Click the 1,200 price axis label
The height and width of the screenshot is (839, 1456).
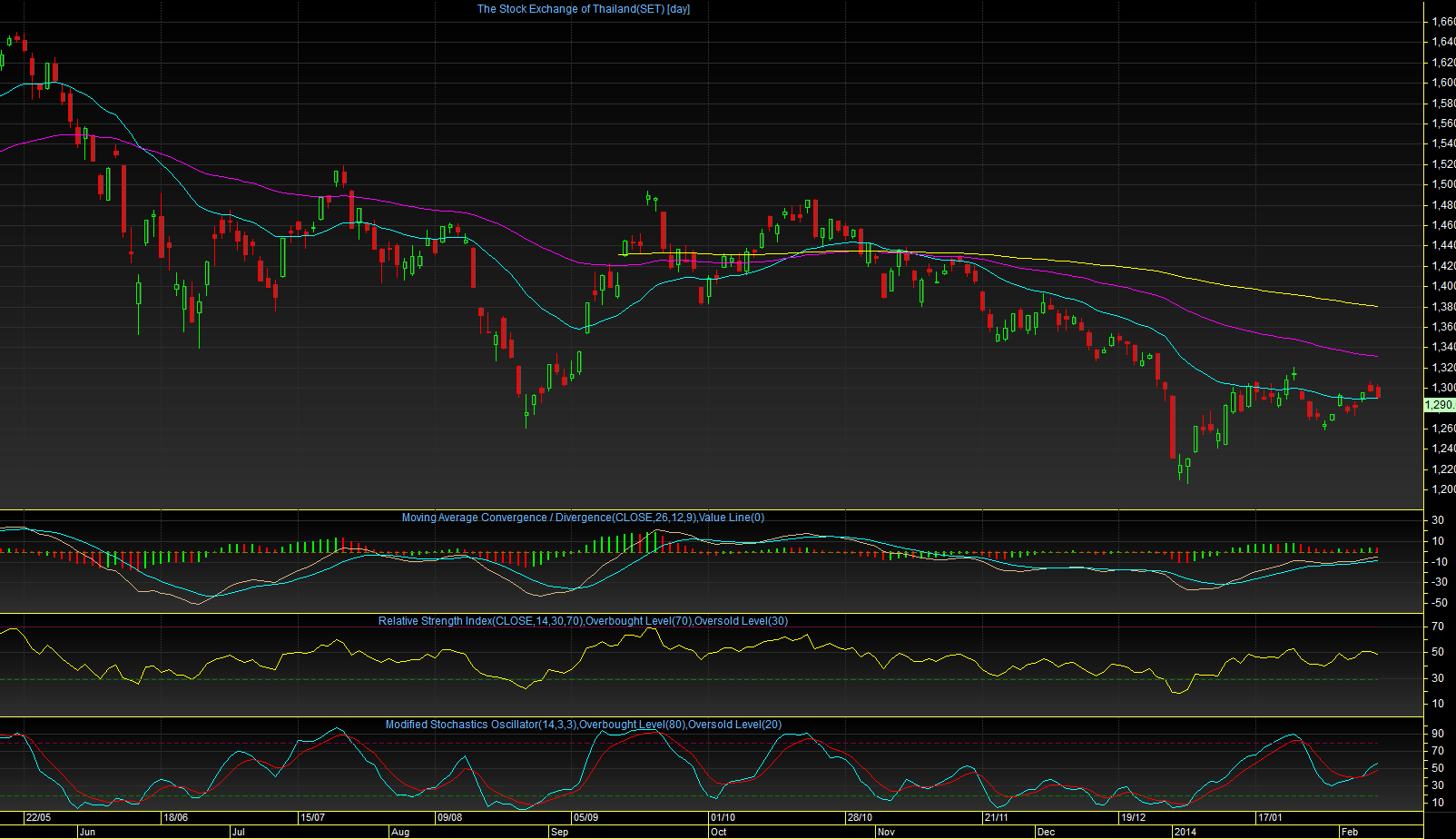pyautogui.click(x=1443, y=489)
